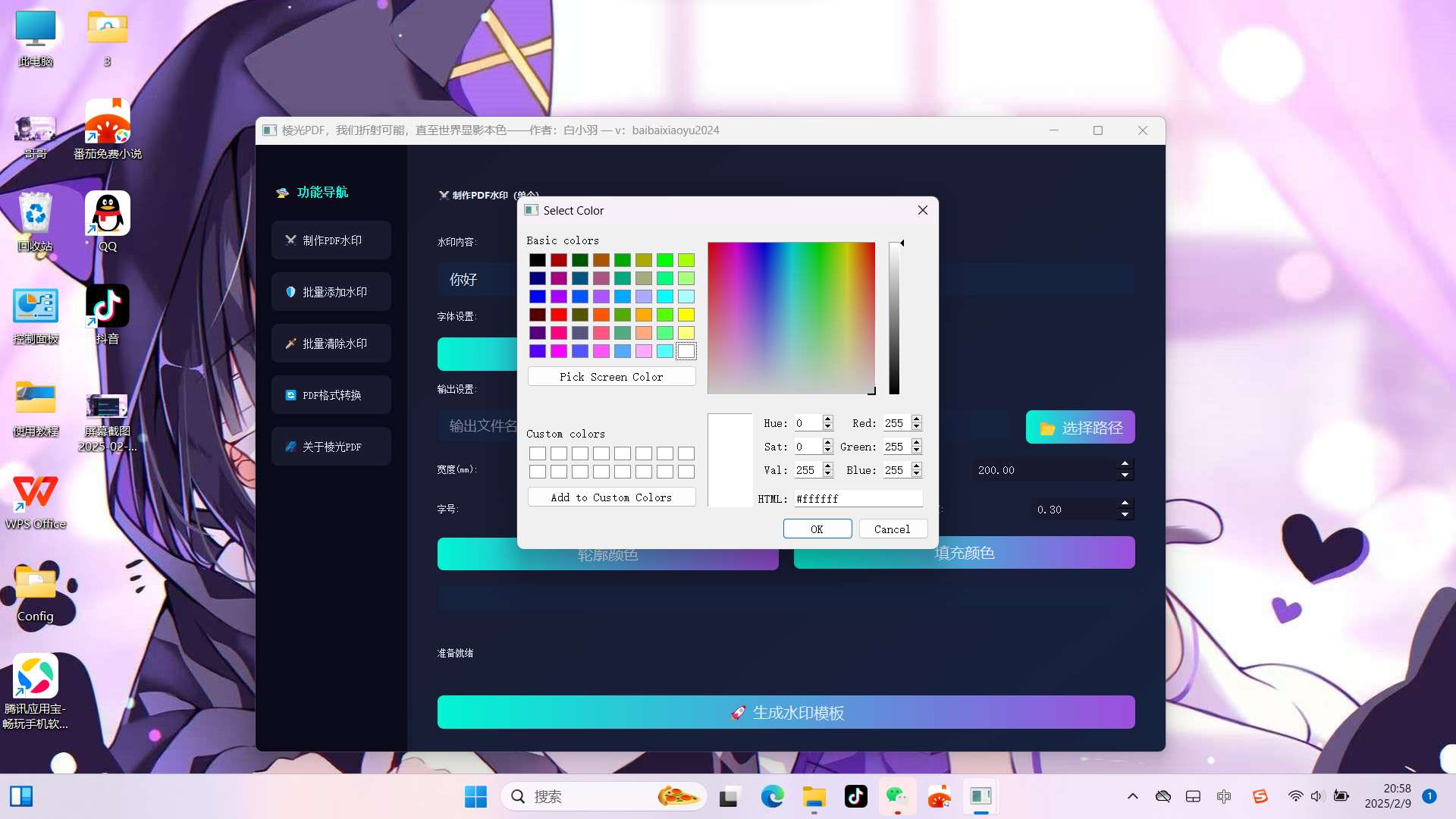Open the clock showing 20:58
Screen dimensions: 1456x819
pos(1388,796)
